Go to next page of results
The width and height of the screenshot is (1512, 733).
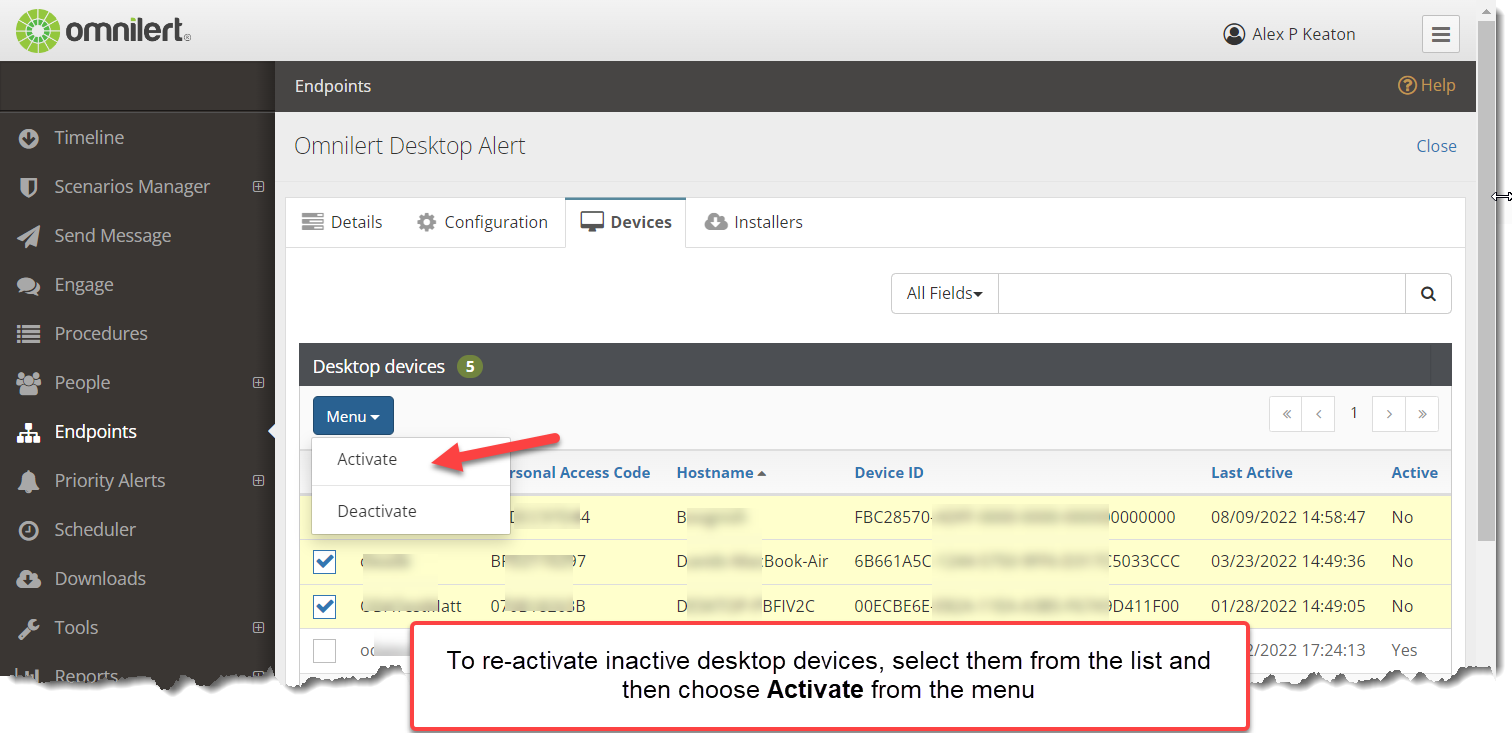[x=1389, y=414]
